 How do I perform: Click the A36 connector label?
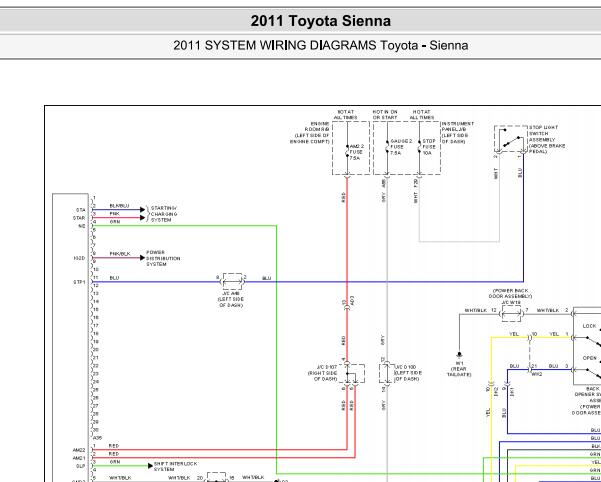98,437
